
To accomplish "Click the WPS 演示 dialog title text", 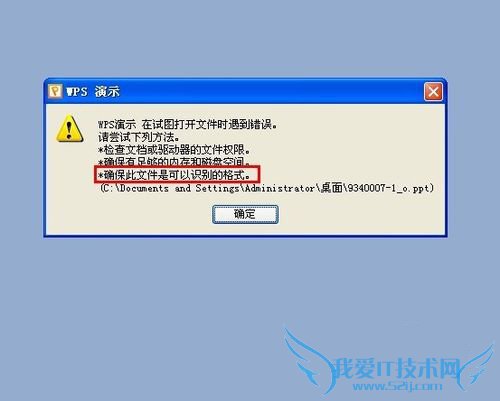I will coord(93,91).
